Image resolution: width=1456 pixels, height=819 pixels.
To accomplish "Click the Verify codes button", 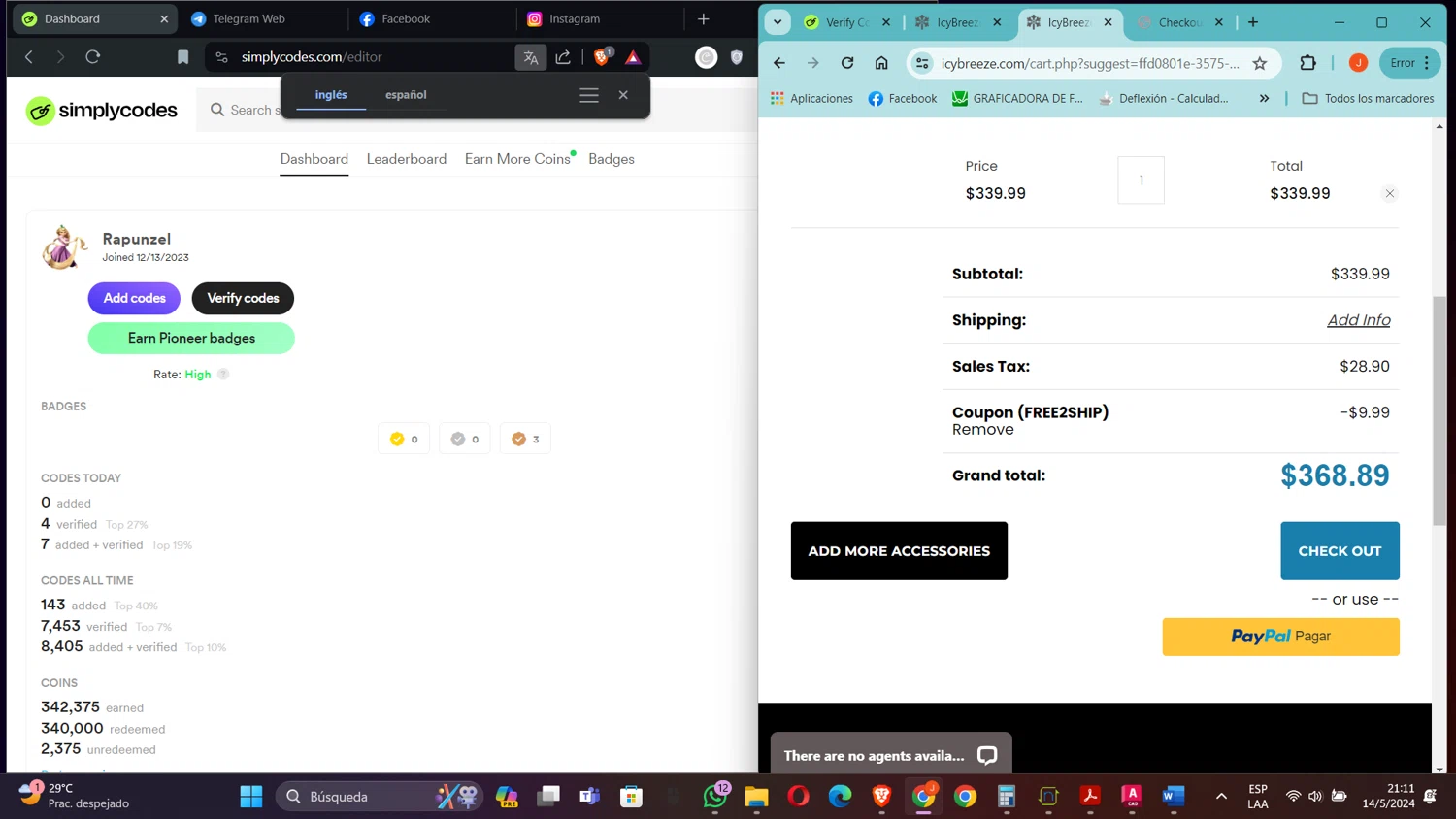I will pyautogui.click(x=243, y=298).
